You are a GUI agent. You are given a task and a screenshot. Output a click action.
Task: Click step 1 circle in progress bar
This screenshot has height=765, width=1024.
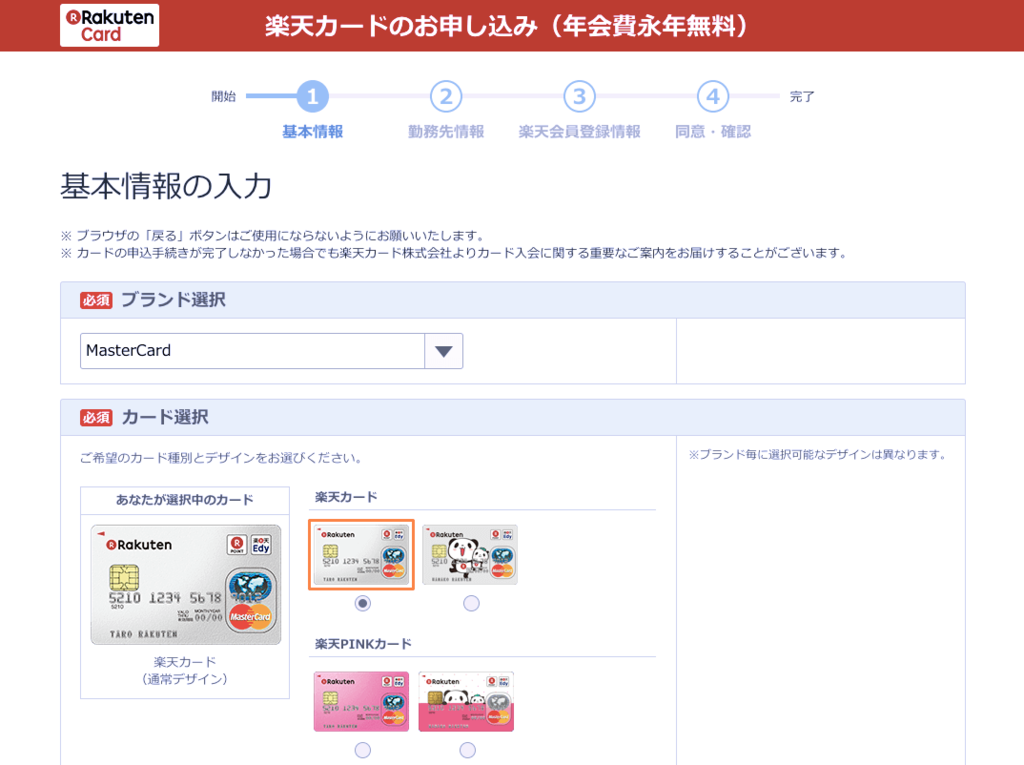[x=312, y=96]
